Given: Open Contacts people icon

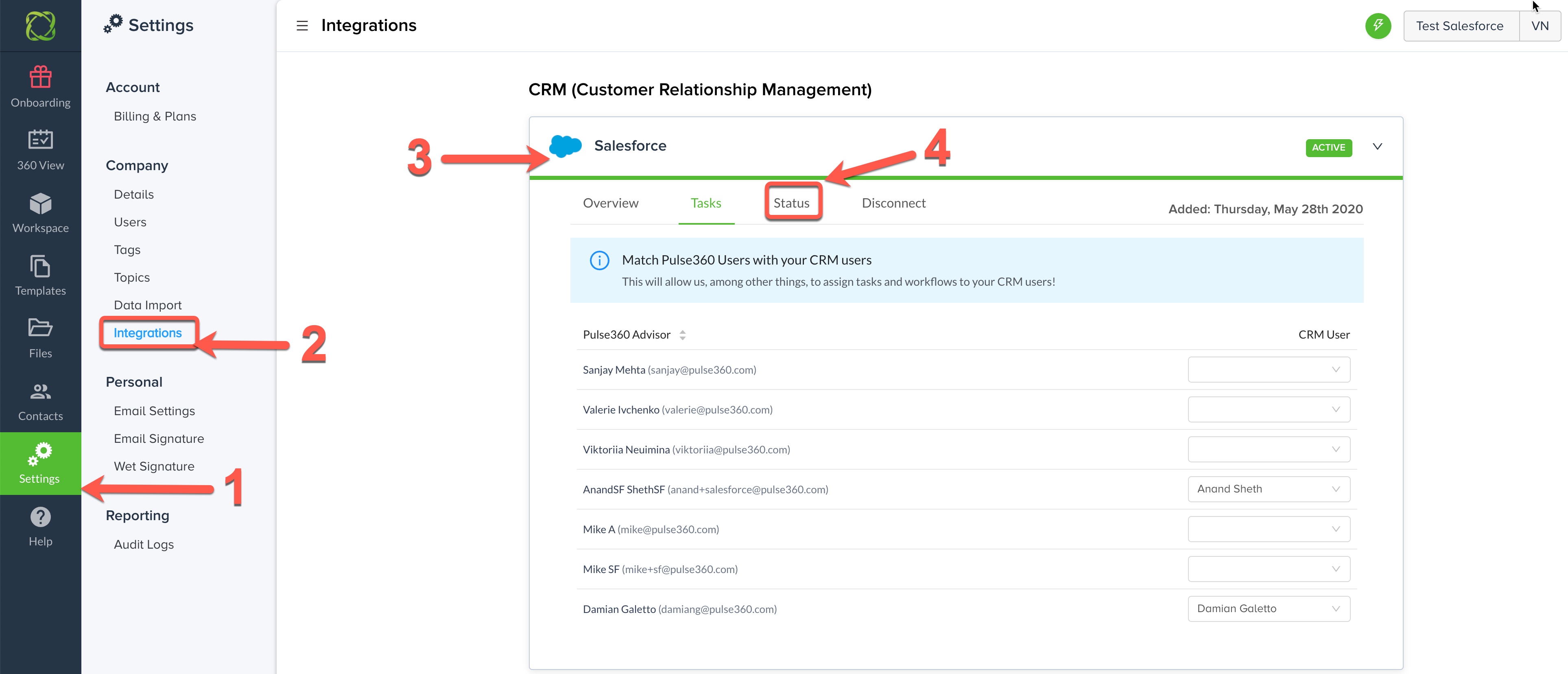Looking at the screenshot, I should 40,392.
